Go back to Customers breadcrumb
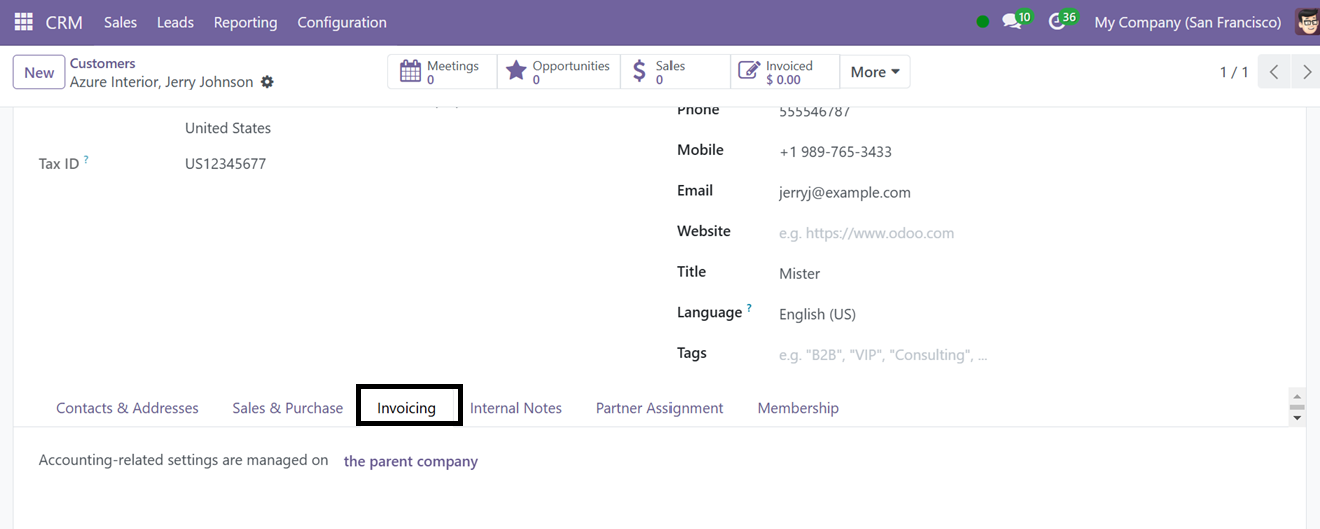The image size is (1320, 529). (x=102, y=63)
